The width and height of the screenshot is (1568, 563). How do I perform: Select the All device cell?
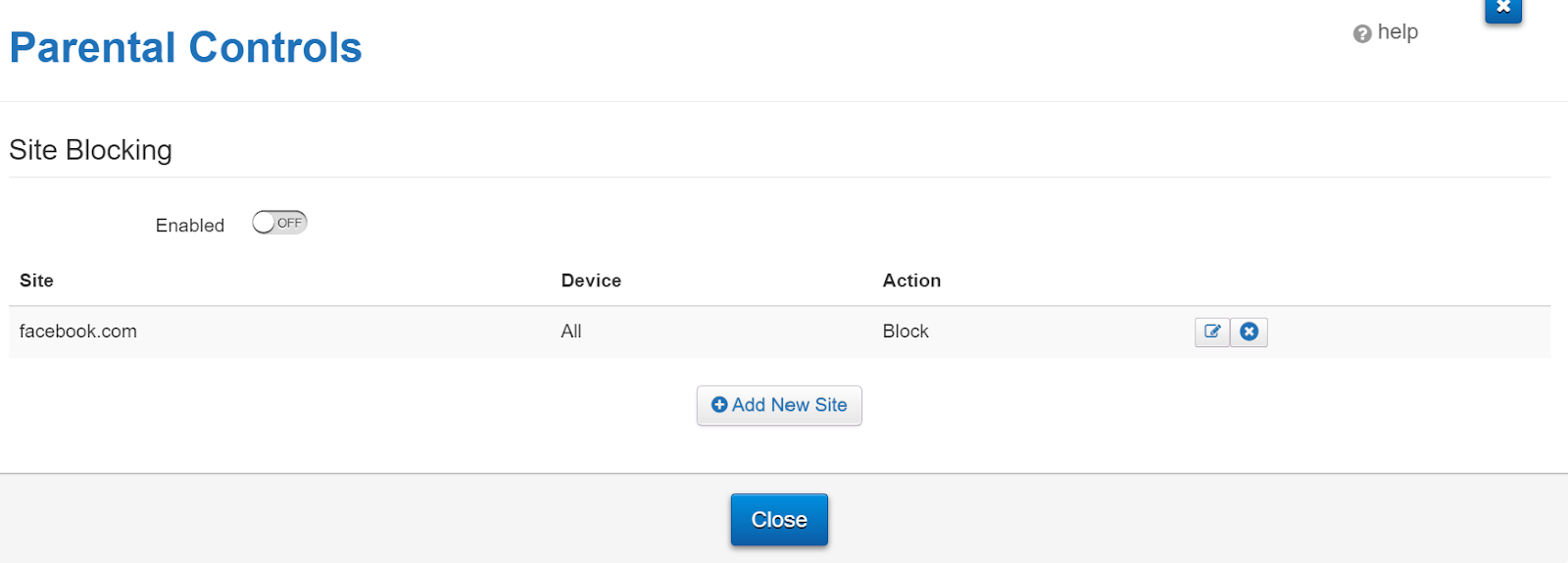point(571,332)
